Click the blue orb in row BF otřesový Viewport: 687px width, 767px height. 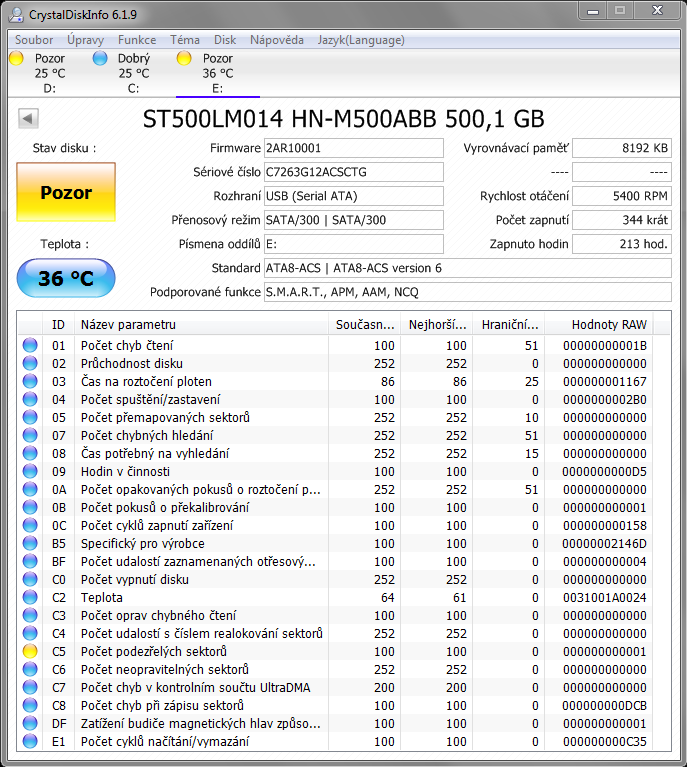click(x=30, y=562)
